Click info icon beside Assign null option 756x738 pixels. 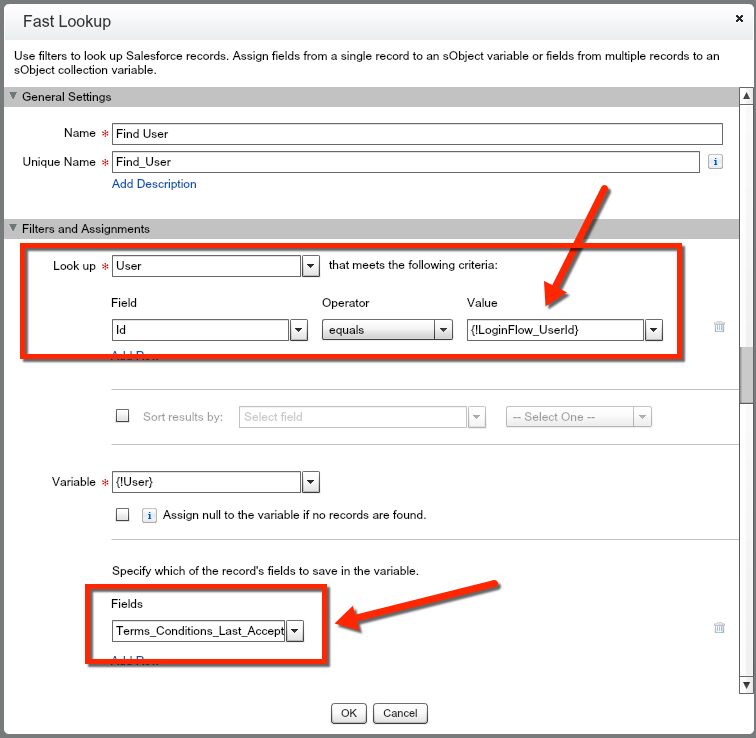149,515
